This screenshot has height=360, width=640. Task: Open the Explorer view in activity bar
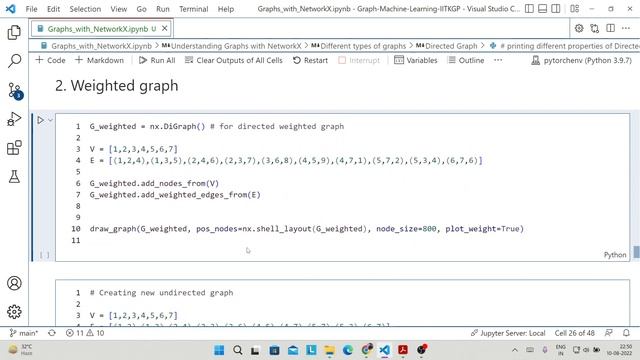14,32
